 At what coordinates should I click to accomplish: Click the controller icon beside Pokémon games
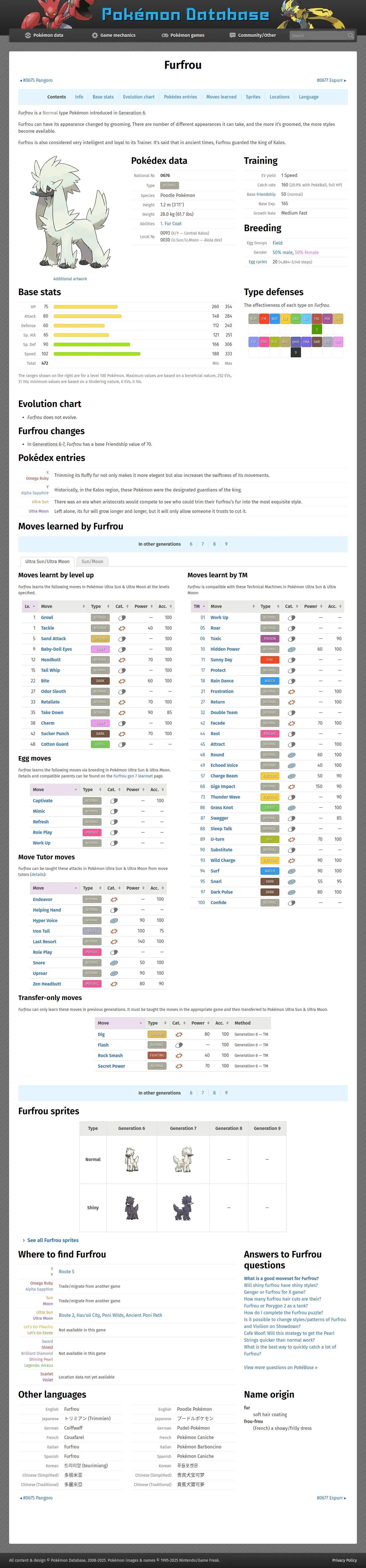(165, 35)
